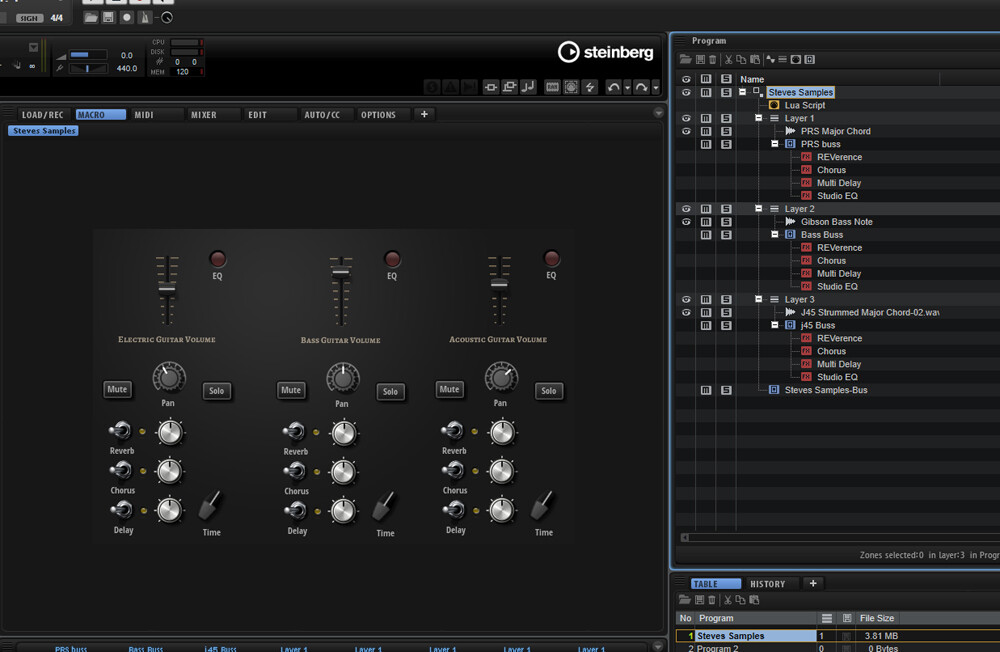The width and height of the screenshot is (1000, 652).
Task: Toggle visibility eye for Gibson Bass Note
Action: click(x=686, y=222)
